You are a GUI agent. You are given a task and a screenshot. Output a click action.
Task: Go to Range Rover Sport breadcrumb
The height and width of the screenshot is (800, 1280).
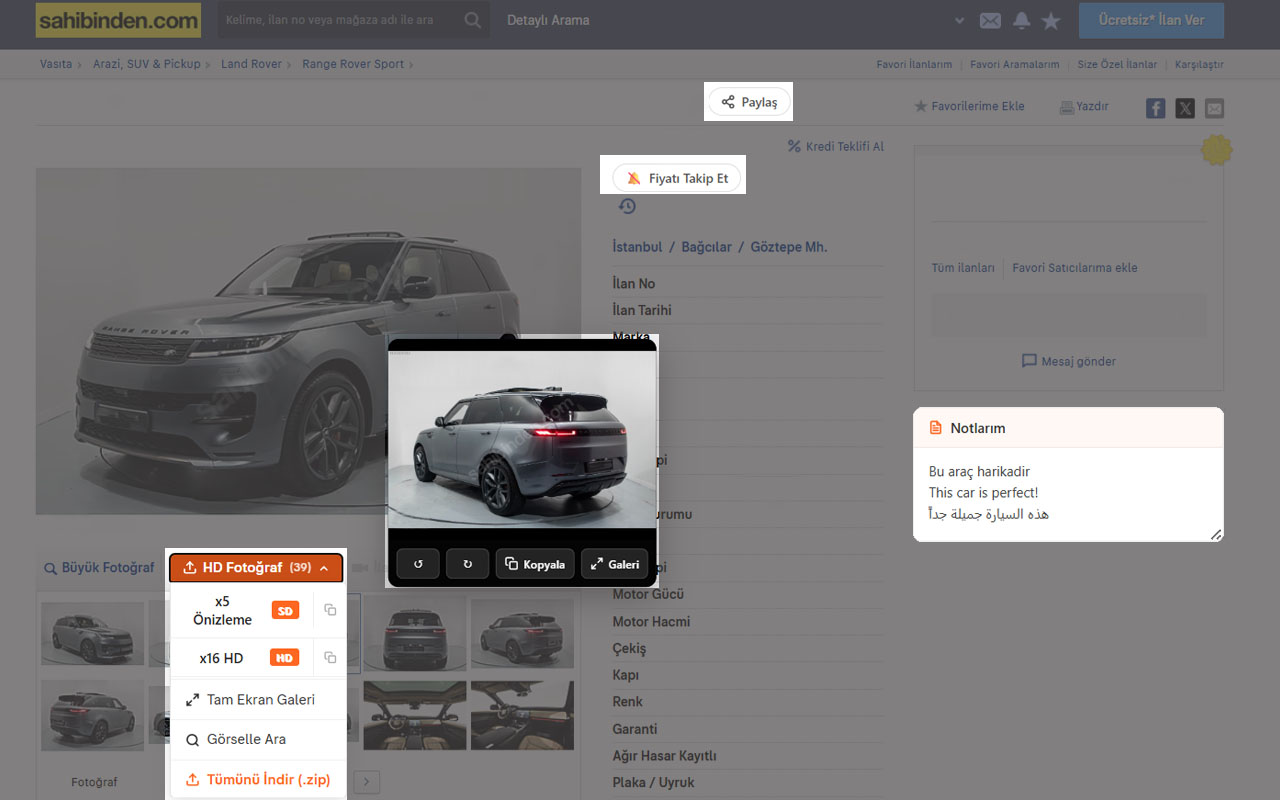(x=353, y=64)
